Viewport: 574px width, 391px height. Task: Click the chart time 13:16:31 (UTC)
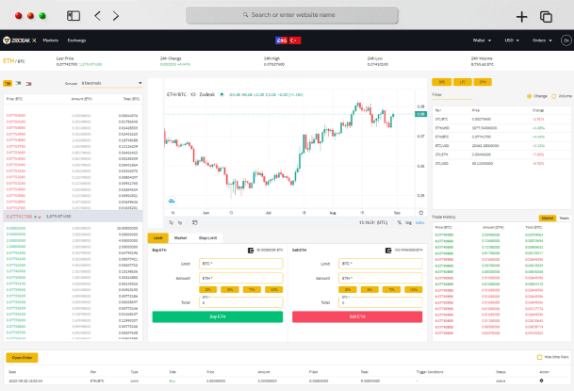pyautogui.click(x=373, y=223)
